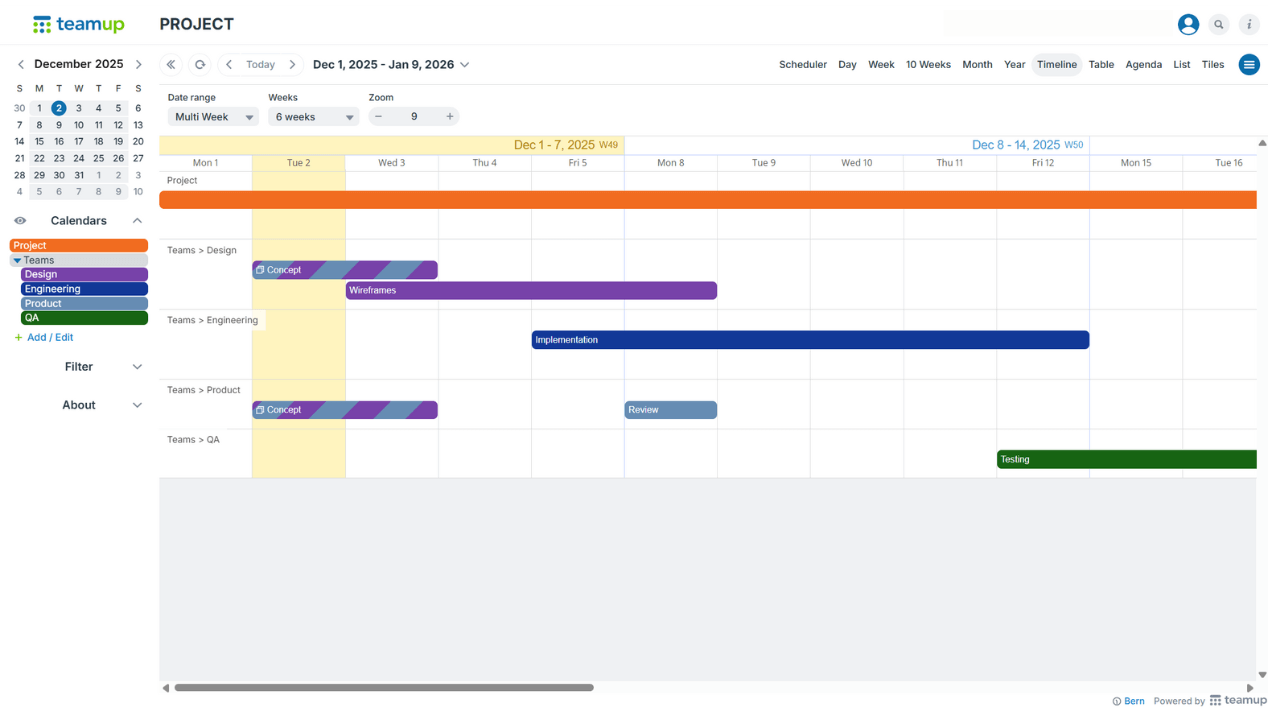1280x720 pixels.
Task: Toggle the Engineering calendar in sidebar
Action: 84,289
